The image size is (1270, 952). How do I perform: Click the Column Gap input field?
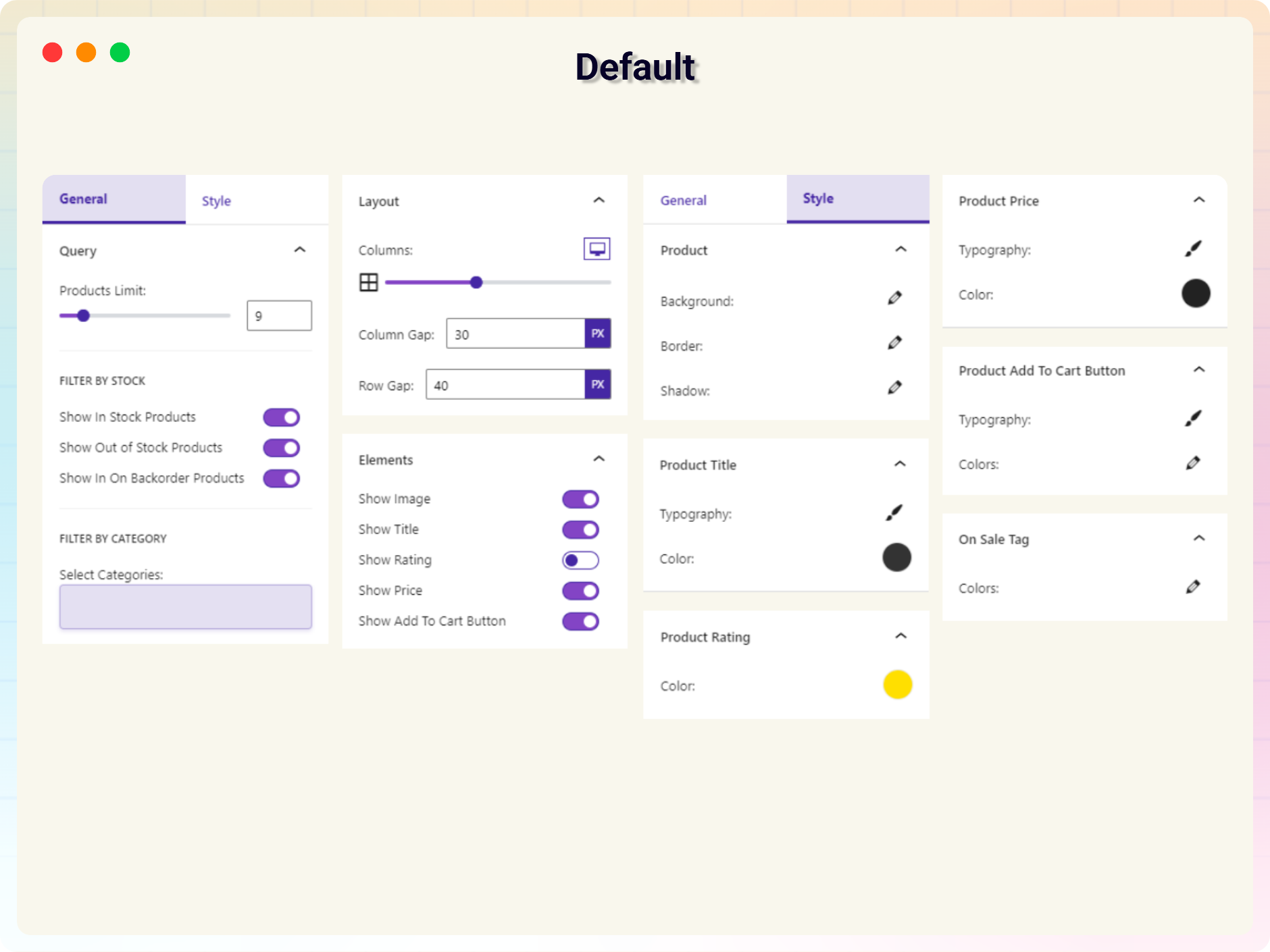pyautogui.click(x=515, y=334)
